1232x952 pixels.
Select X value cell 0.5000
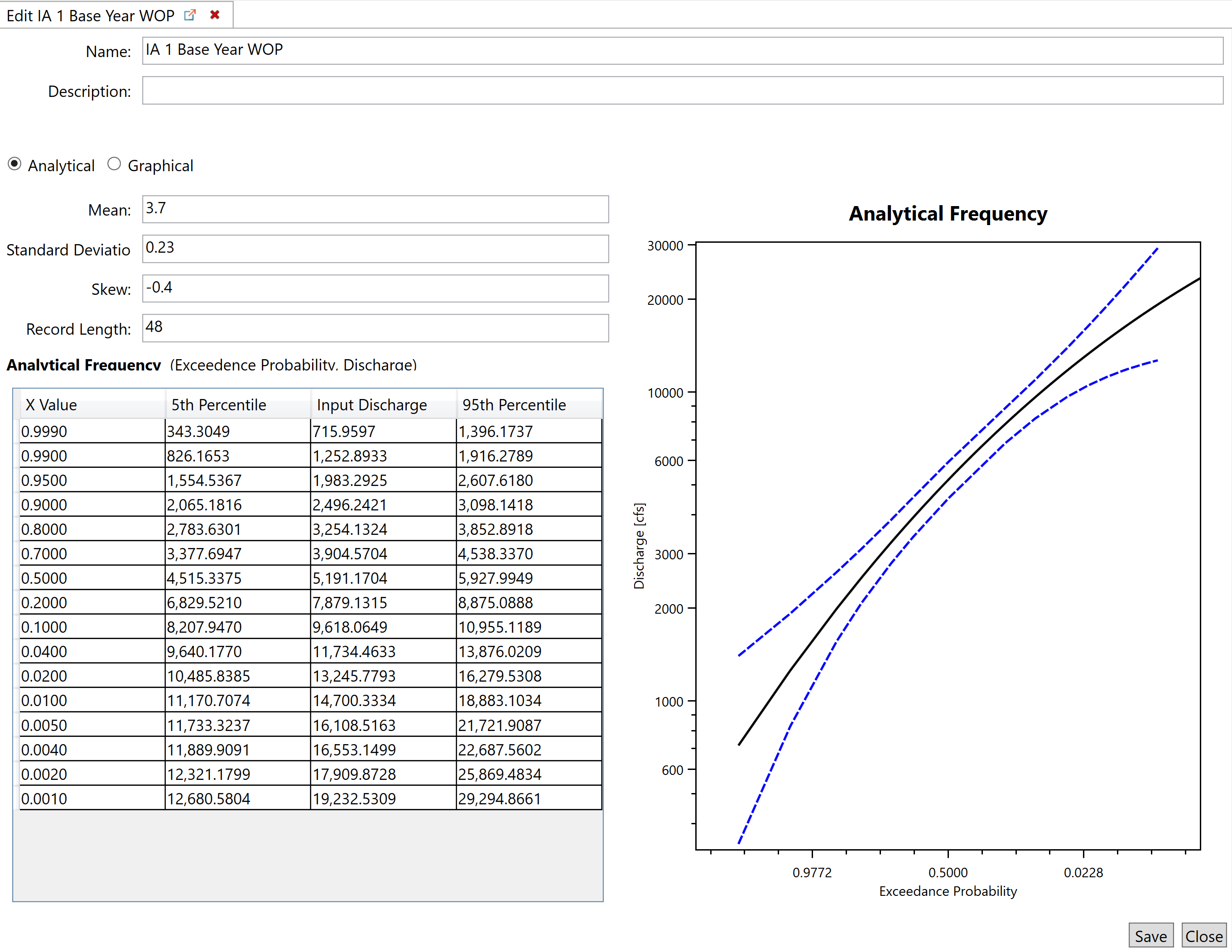(x=92, y=578)
